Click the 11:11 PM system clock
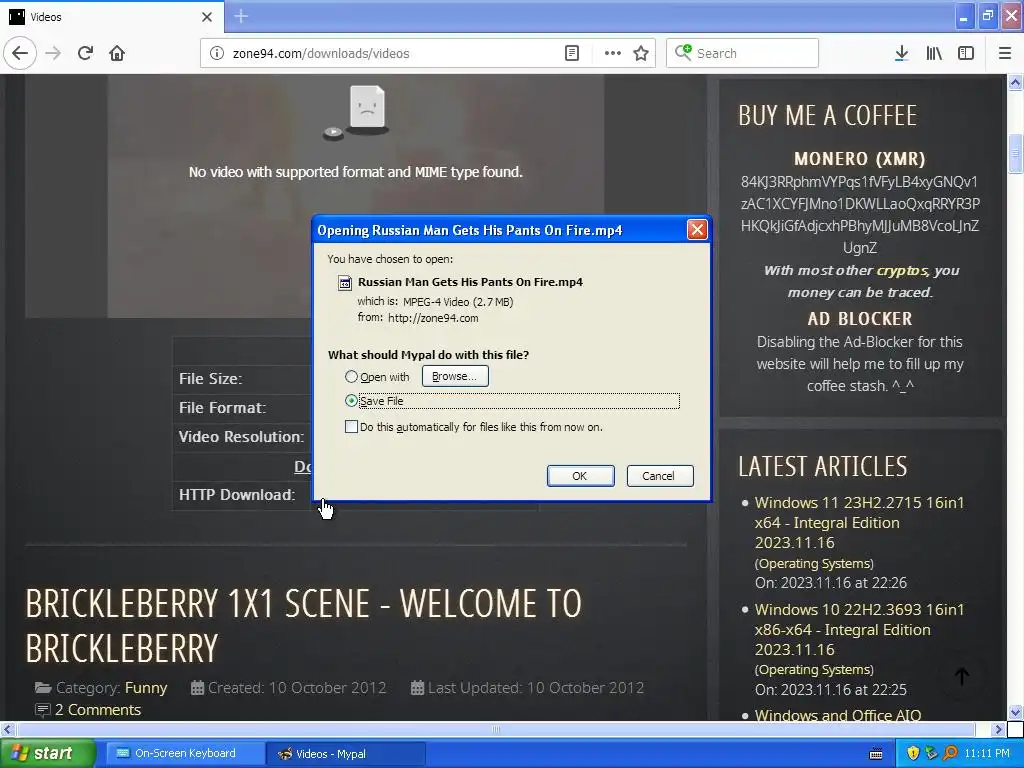 [x=987, y=754]
